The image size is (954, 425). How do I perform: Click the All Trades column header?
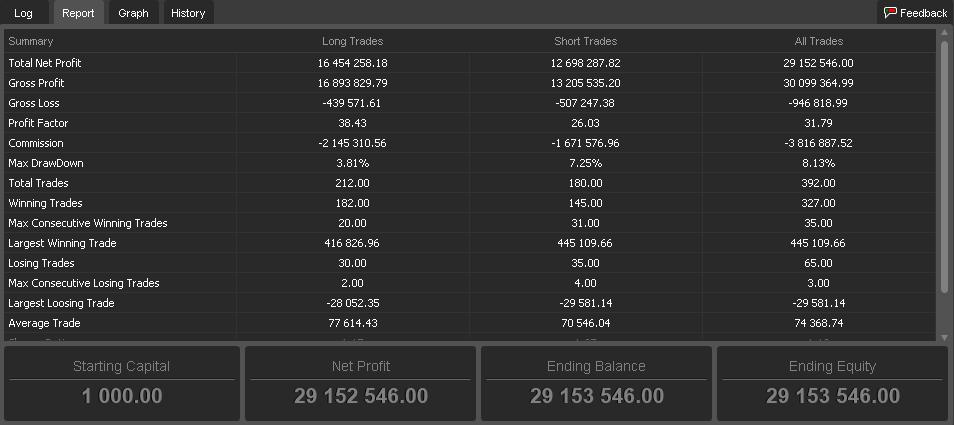[819, 41]
